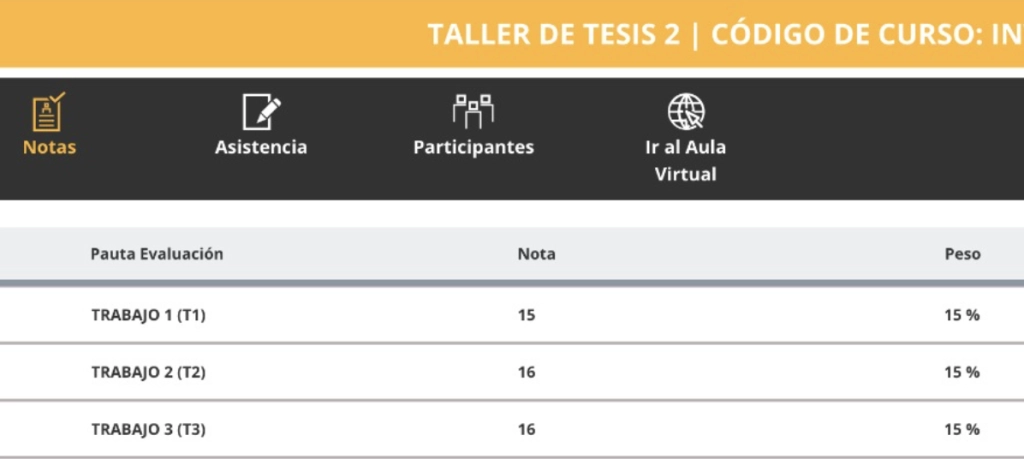The height and width of the screenshot is (459, 1024).
Task: Click the 15 % weight of TRABAJO 1
Action: tap(961, 315)
